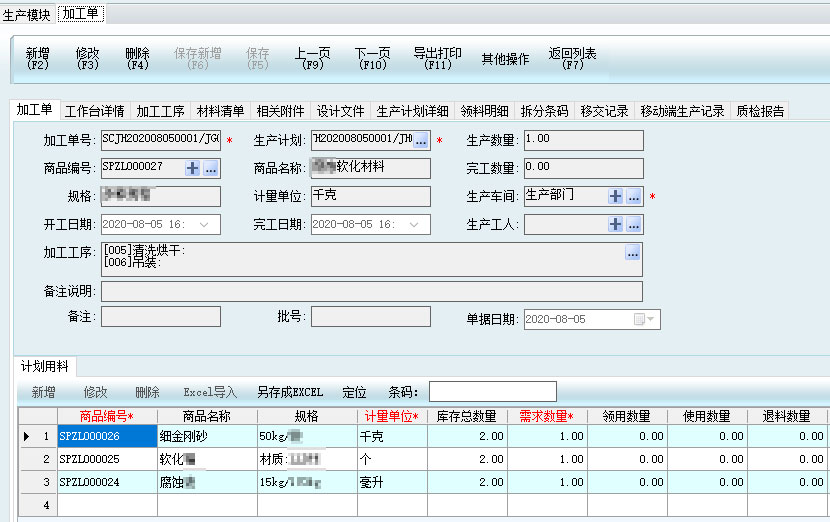This screenshot has width=830, height=522.
Task: Open the 材料清单 tab
Action: 220,111
